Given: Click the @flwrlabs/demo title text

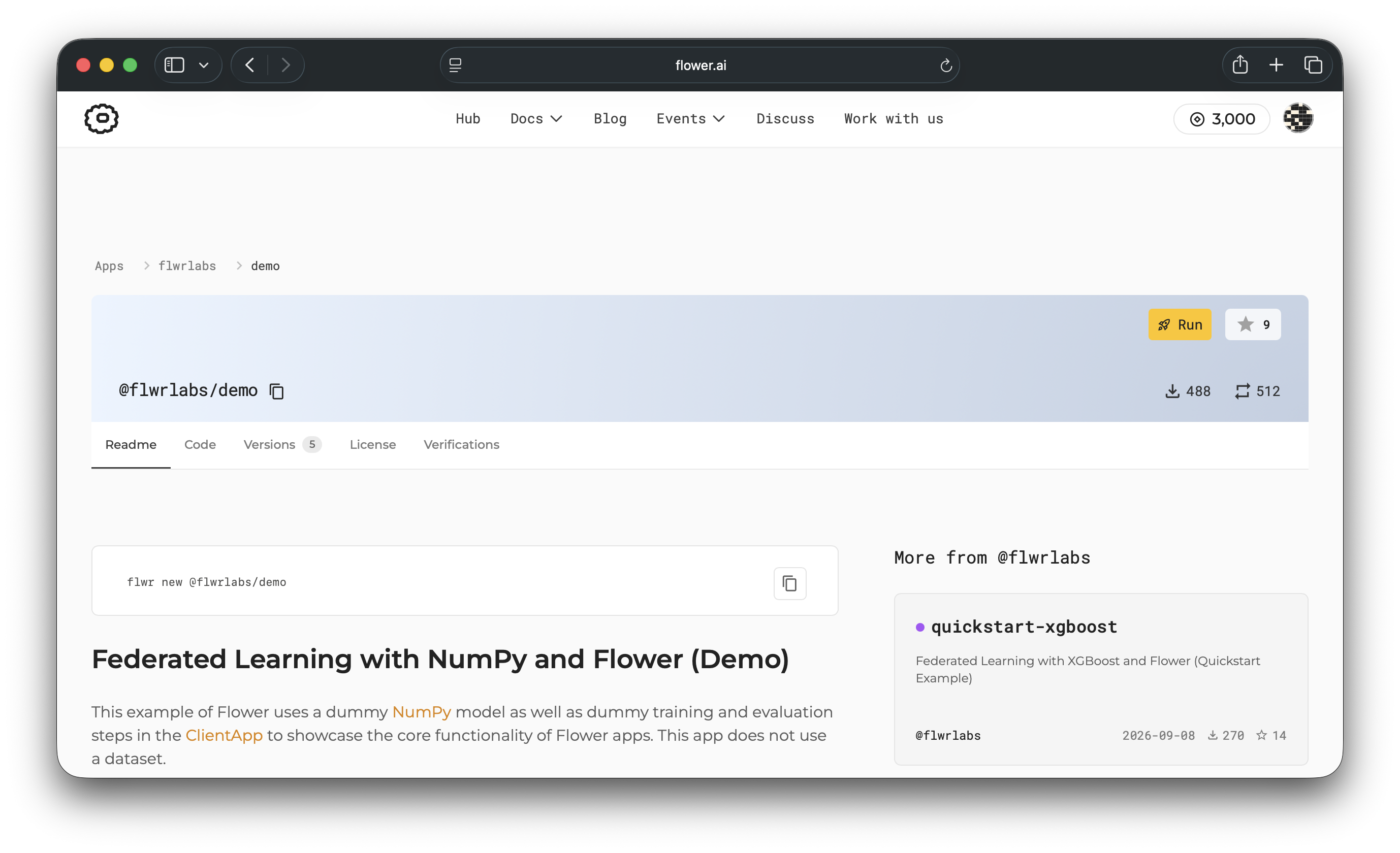Looking at the screenshot, I should tap(188, 391).
